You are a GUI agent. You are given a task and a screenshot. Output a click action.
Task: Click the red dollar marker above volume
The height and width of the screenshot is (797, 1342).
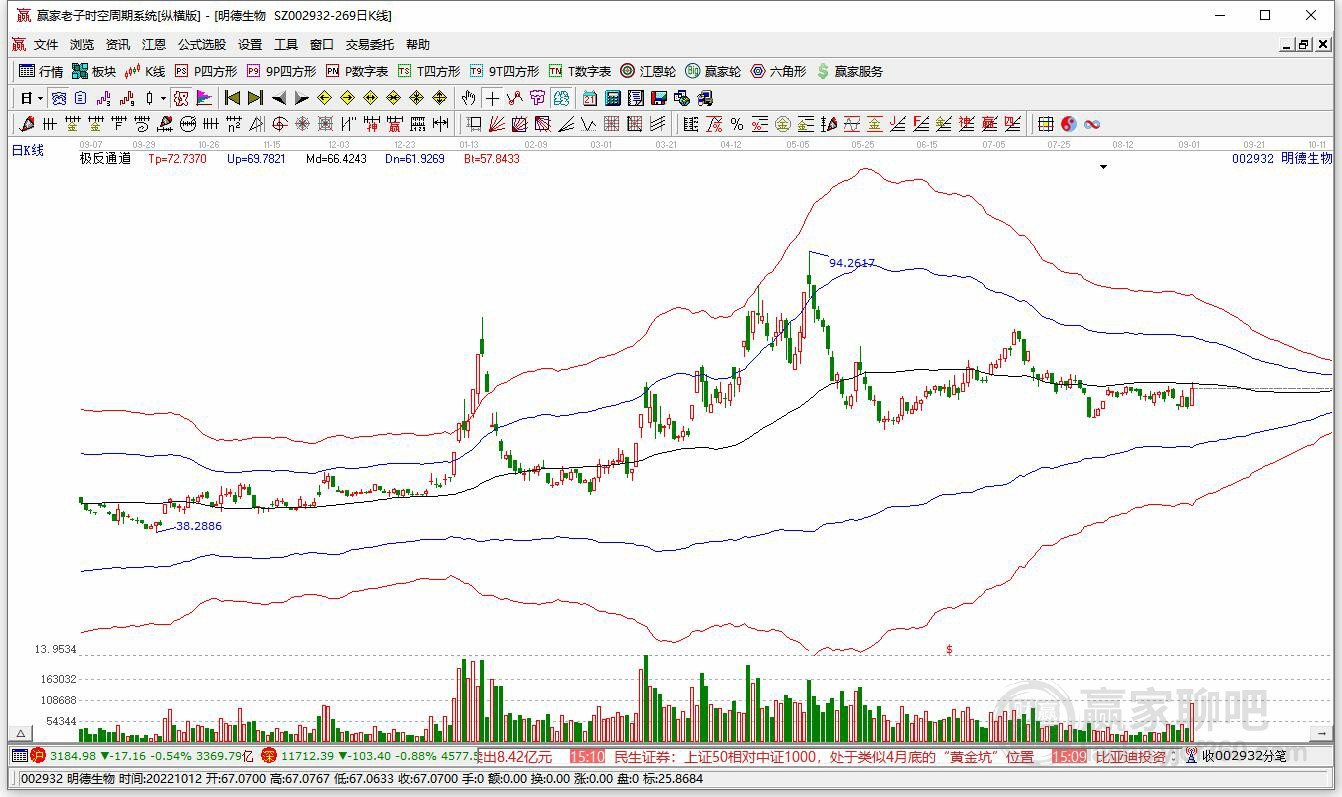point(949,649)
